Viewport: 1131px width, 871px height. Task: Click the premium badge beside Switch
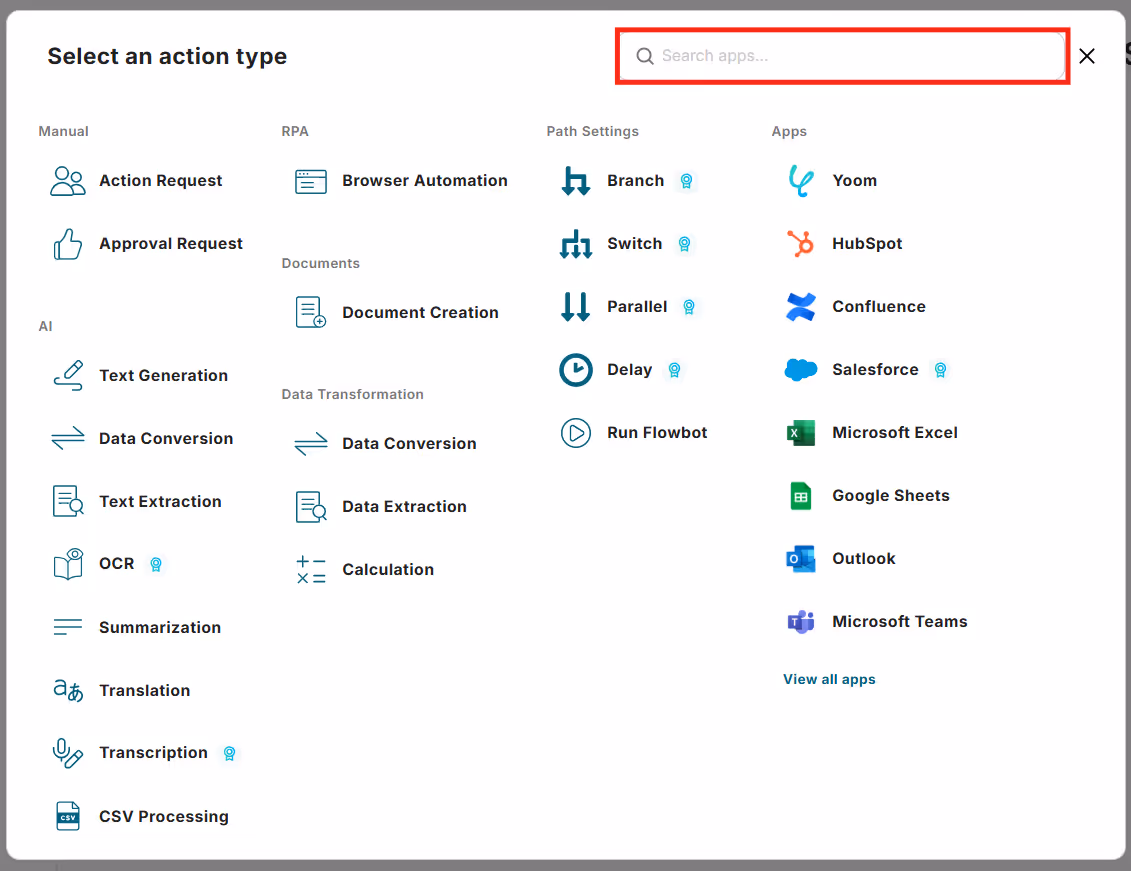pos(685,244)
